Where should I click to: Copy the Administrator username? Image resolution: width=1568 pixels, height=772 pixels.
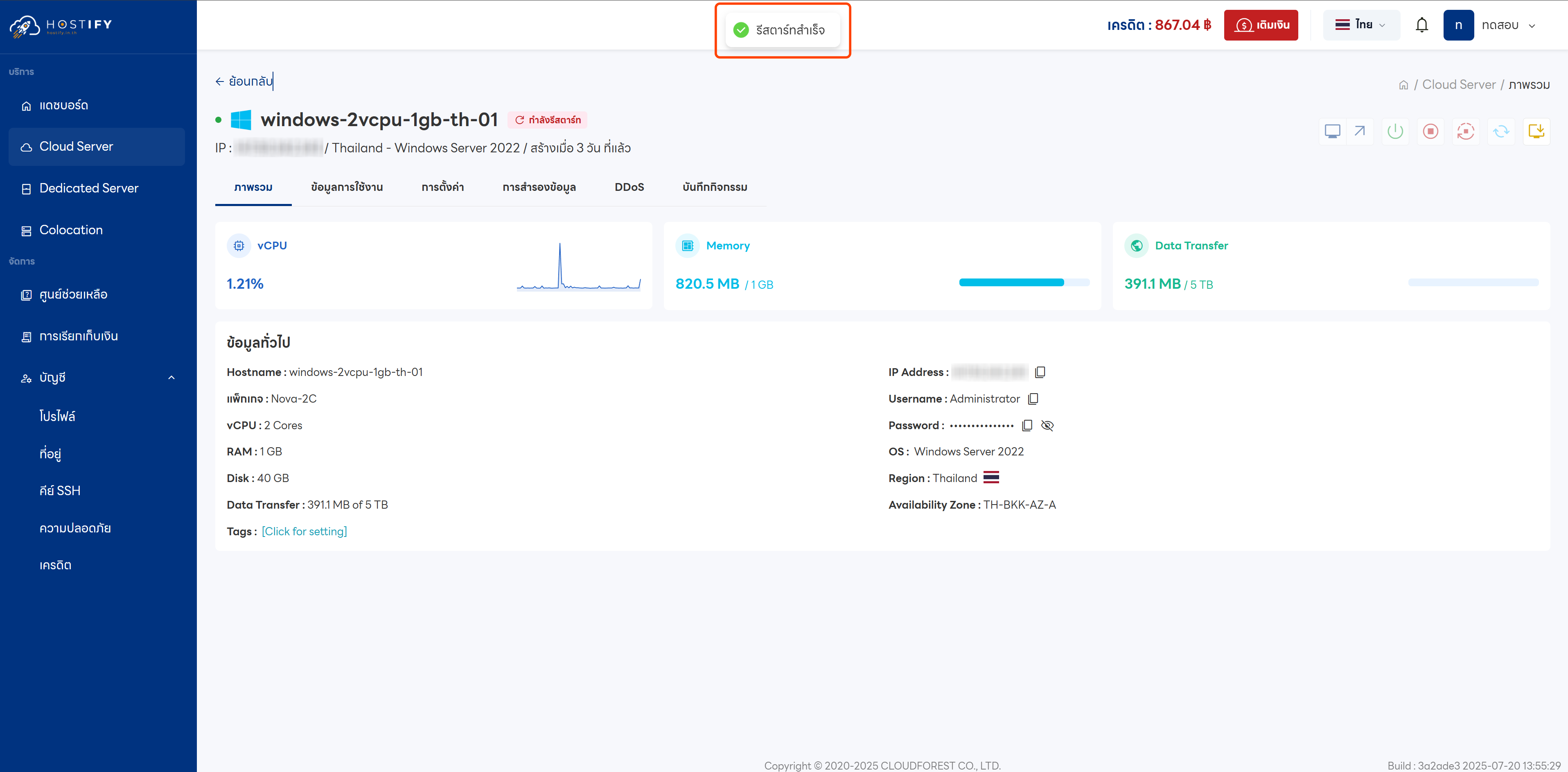point(1033,398)
